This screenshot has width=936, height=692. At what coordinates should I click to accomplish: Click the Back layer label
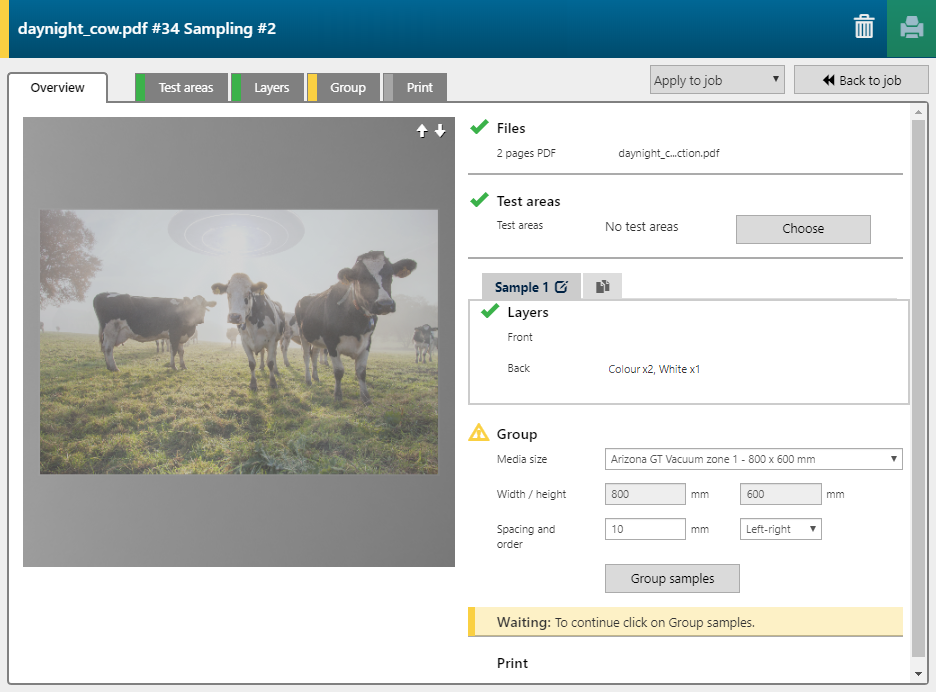(519, 368)
